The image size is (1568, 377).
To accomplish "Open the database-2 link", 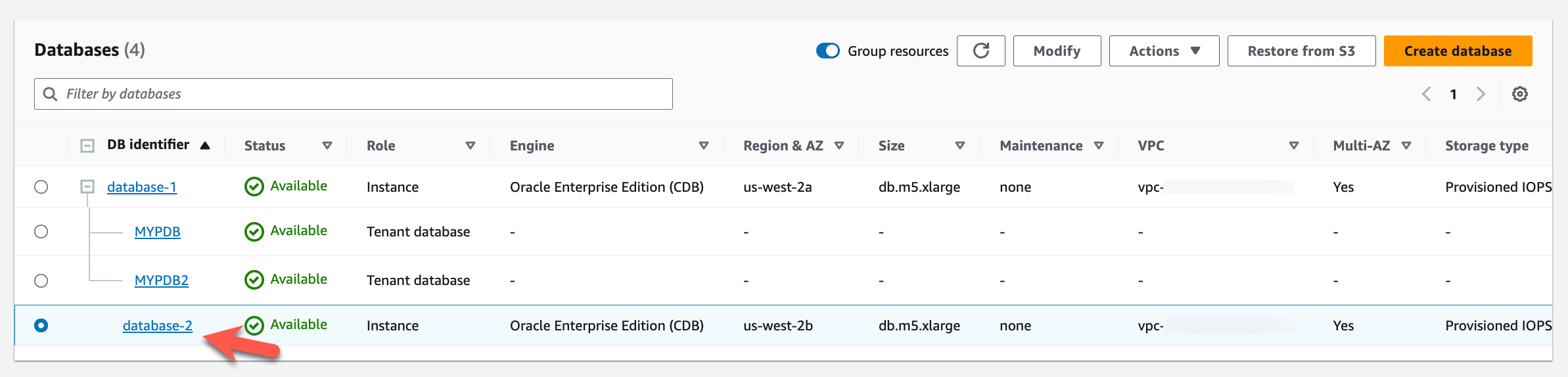I will [158, 326].
